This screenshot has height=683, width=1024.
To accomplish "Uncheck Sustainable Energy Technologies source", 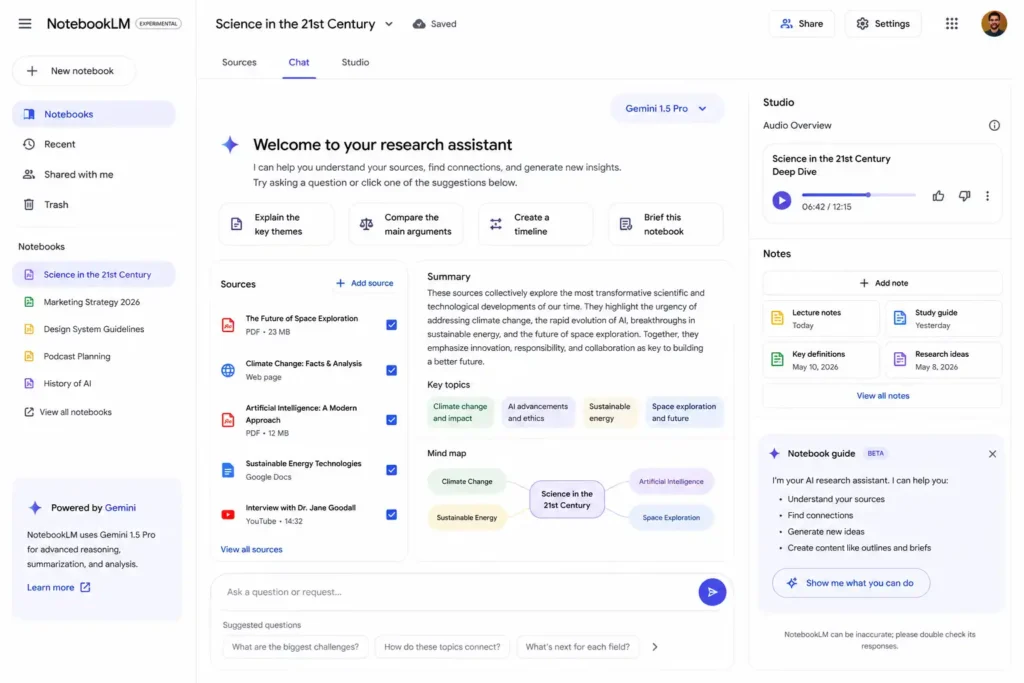I will (391, 470).
